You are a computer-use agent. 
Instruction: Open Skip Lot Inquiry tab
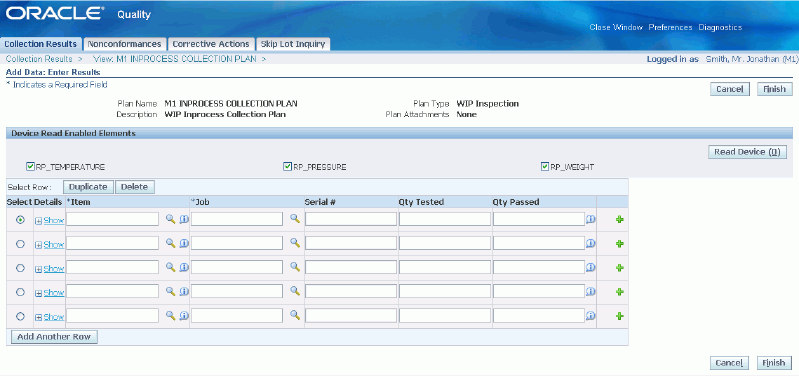pyautogui.click(x=293, y=44)
